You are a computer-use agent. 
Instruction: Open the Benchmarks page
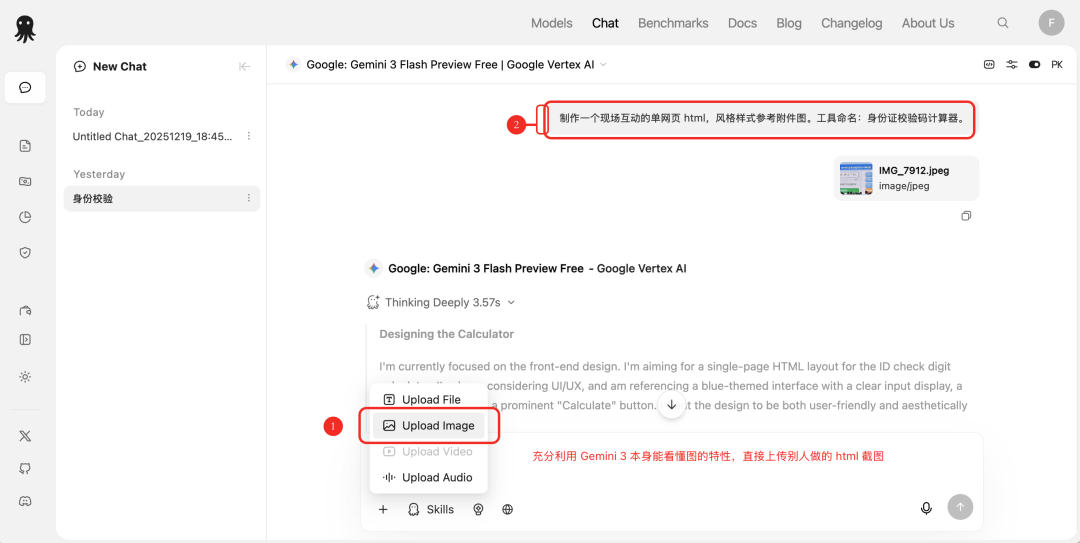coord(673,23)
